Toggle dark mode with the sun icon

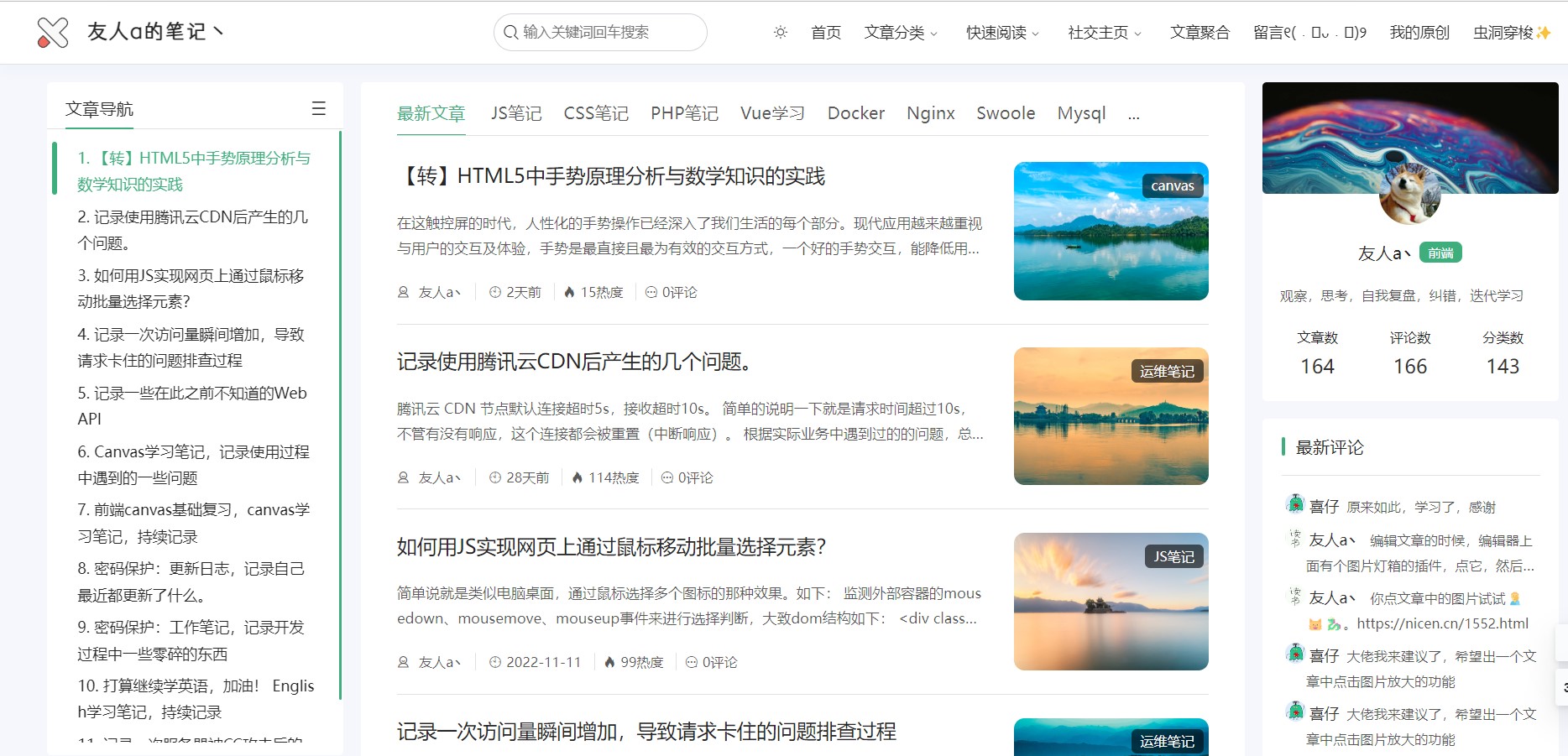[780, 33]
